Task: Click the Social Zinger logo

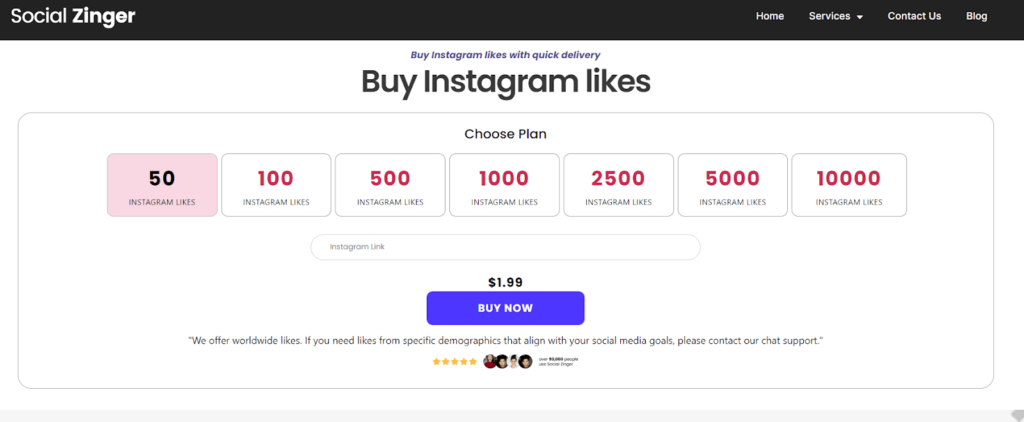Action: point(73,16)
